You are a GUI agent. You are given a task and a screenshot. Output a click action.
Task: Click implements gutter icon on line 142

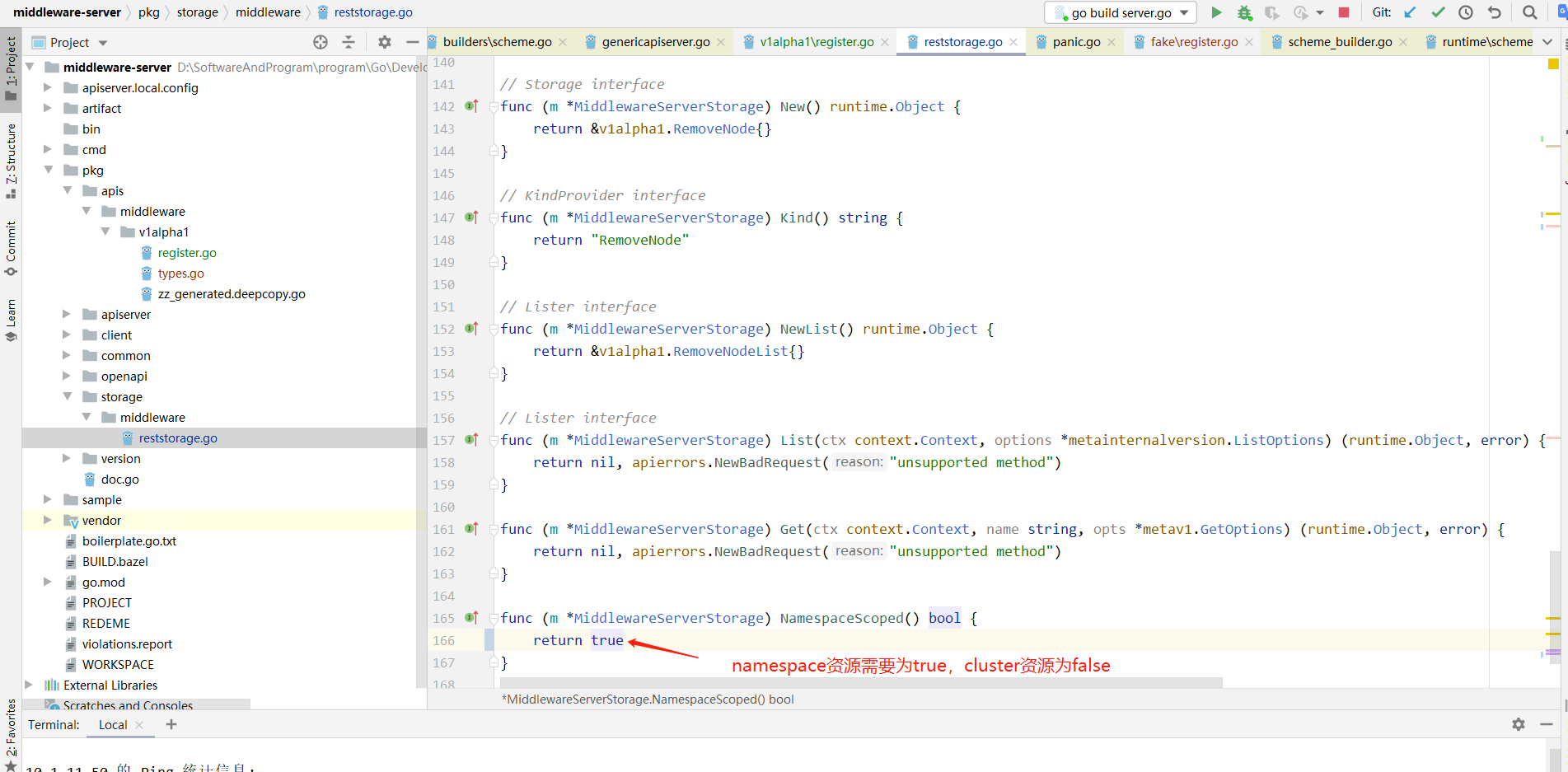[471, 106]
